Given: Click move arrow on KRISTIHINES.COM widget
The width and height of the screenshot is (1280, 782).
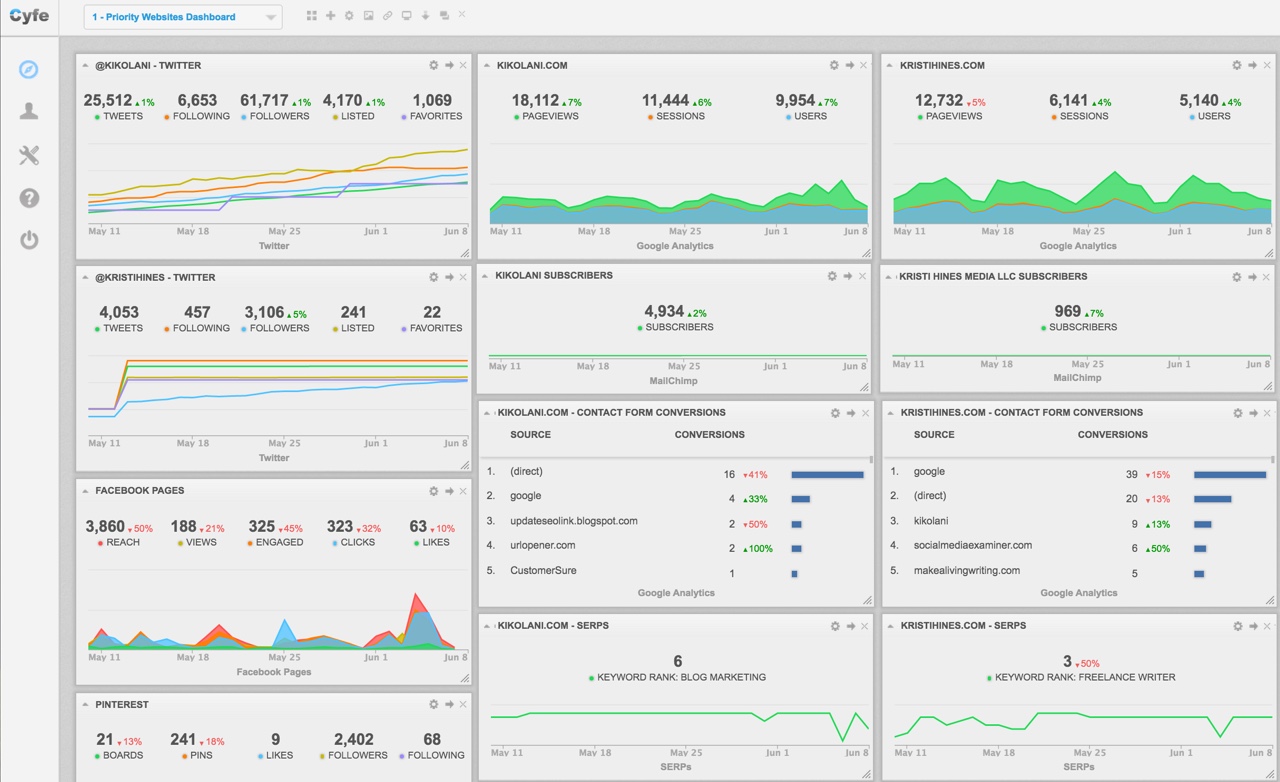Looking at the screenshot, I should tap(1253, 65).
